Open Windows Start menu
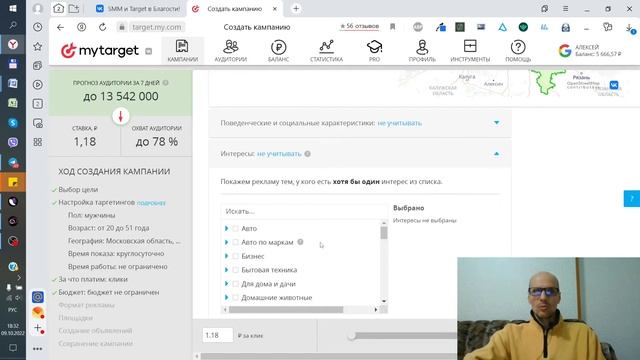The image size is (640, 360). (13, 8)
